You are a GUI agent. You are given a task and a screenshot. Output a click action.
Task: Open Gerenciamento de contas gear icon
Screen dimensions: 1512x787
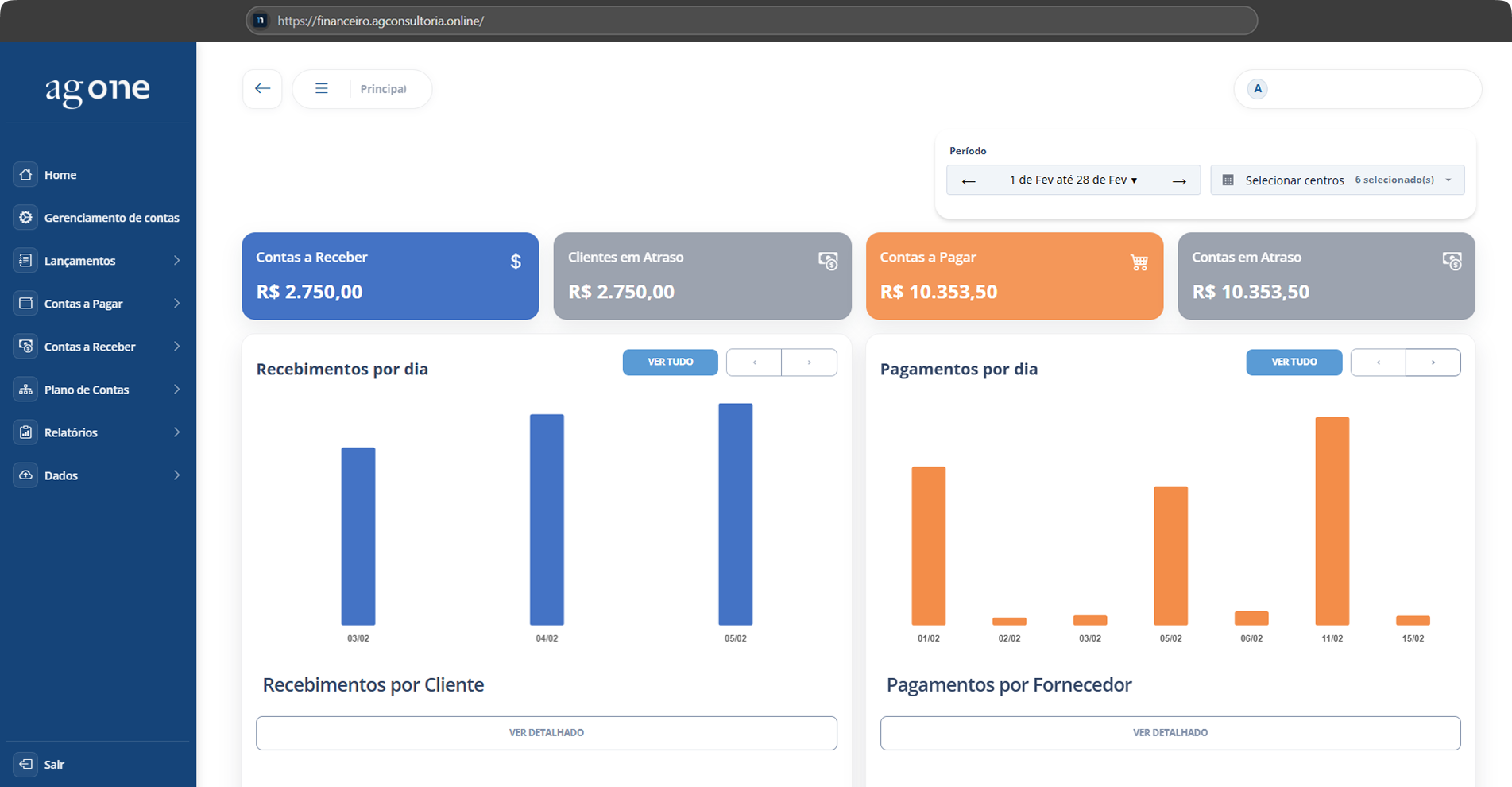tap(25, 217)
